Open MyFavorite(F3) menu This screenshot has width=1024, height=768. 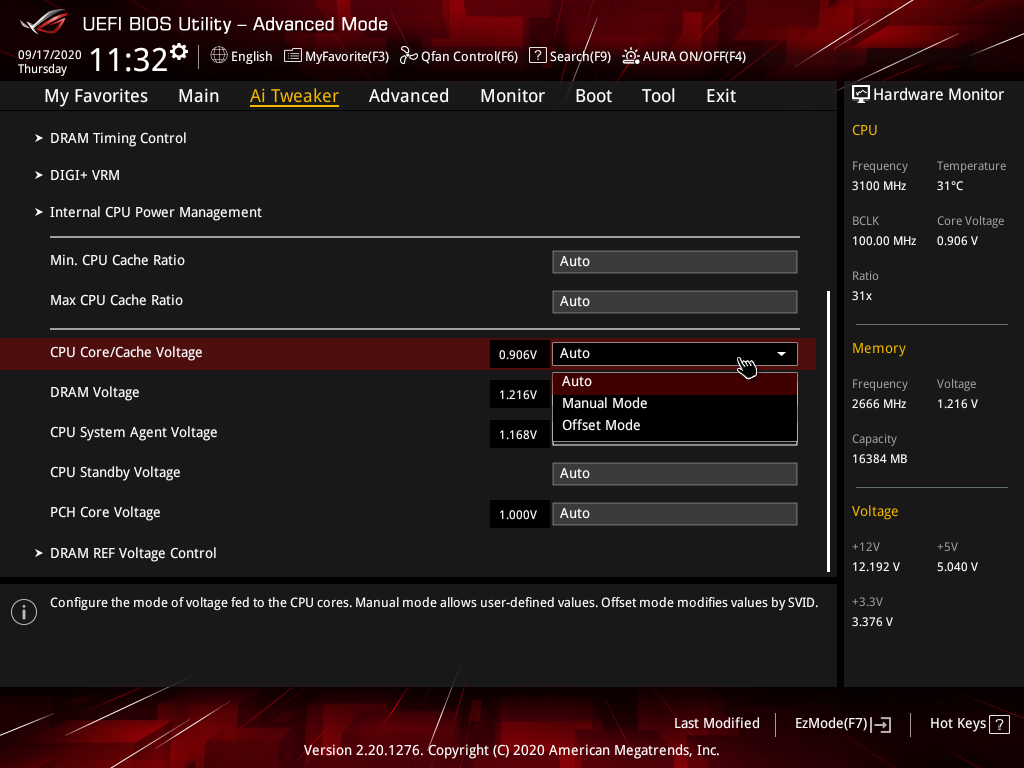(336, 56)
